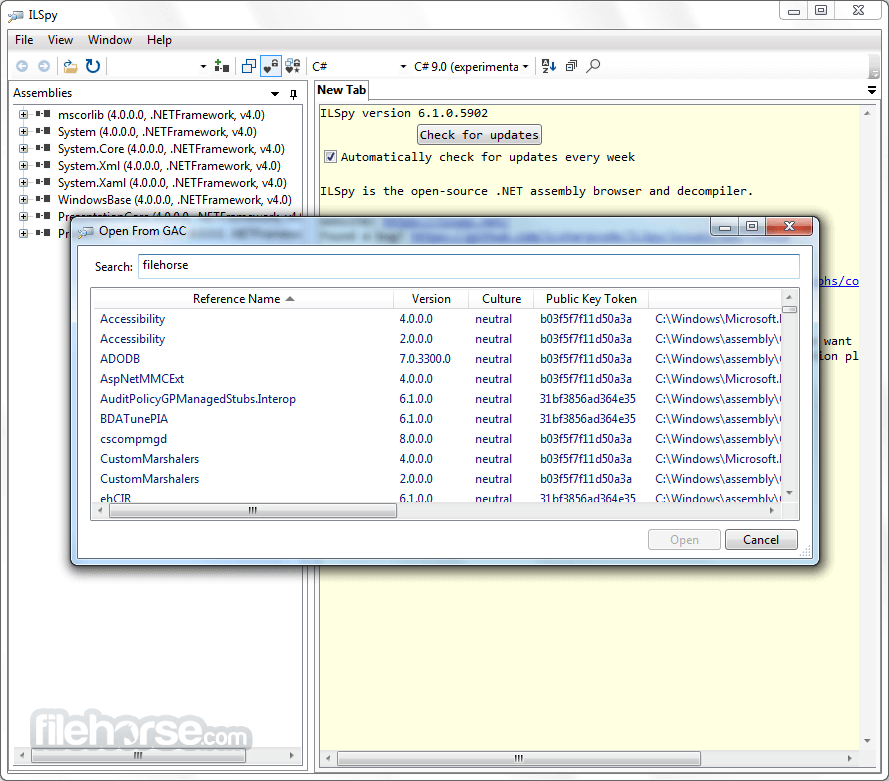Toggle the highlighted heart-and-lock toolbar button
Screen dimensions: 889x781
point(270,66)
